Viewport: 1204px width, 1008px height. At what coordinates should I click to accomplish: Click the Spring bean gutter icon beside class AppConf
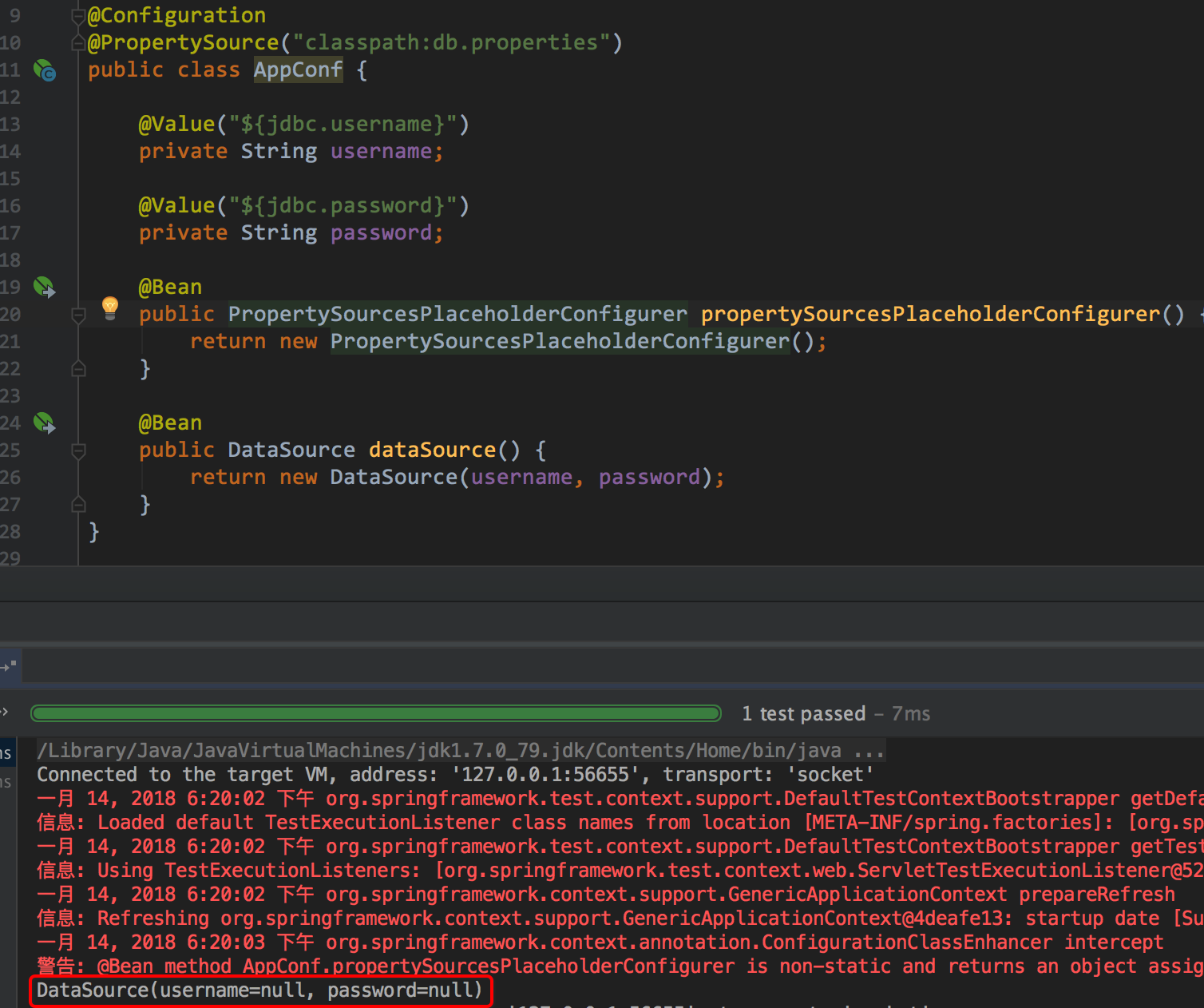point(45,70)
